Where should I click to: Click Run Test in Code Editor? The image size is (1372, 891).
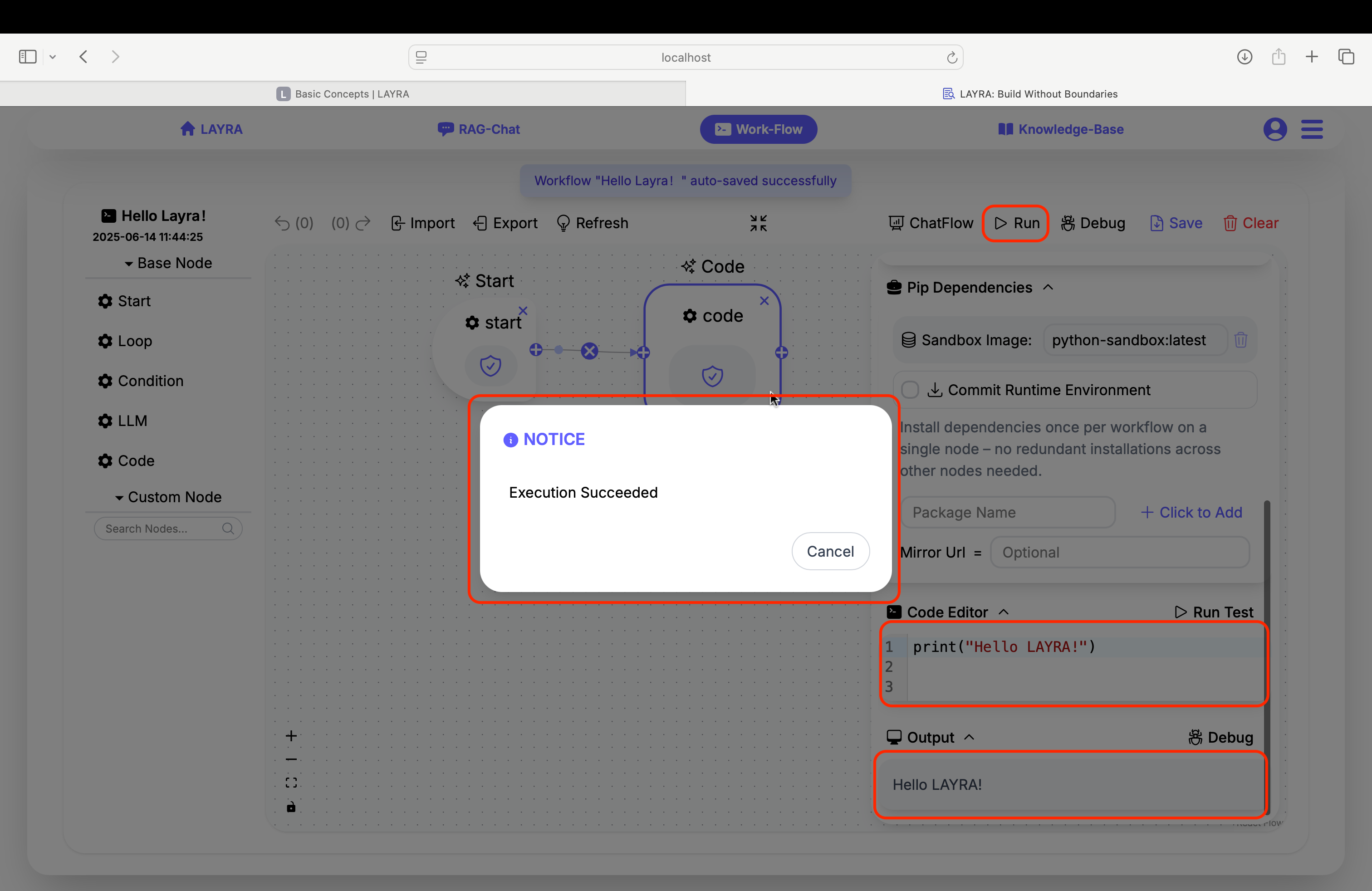1214,612
